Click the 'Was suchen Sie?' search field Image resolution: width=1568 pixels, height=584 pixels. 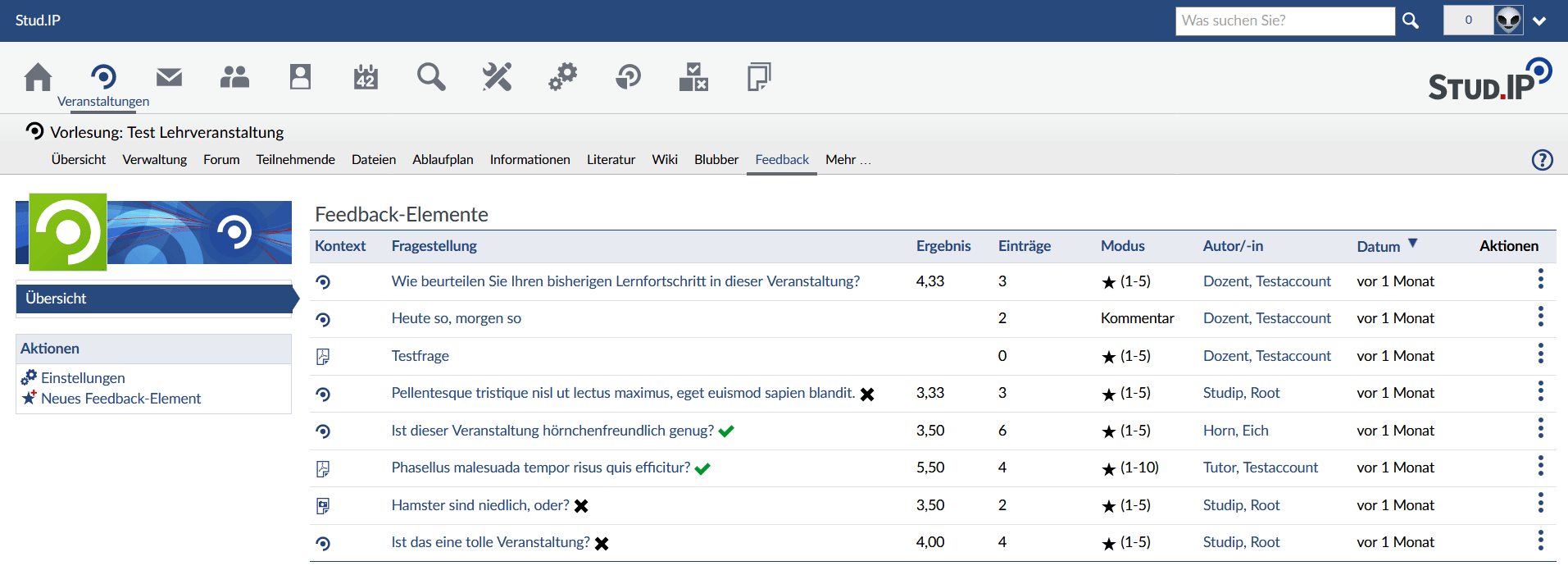[x=1284, y=21]
